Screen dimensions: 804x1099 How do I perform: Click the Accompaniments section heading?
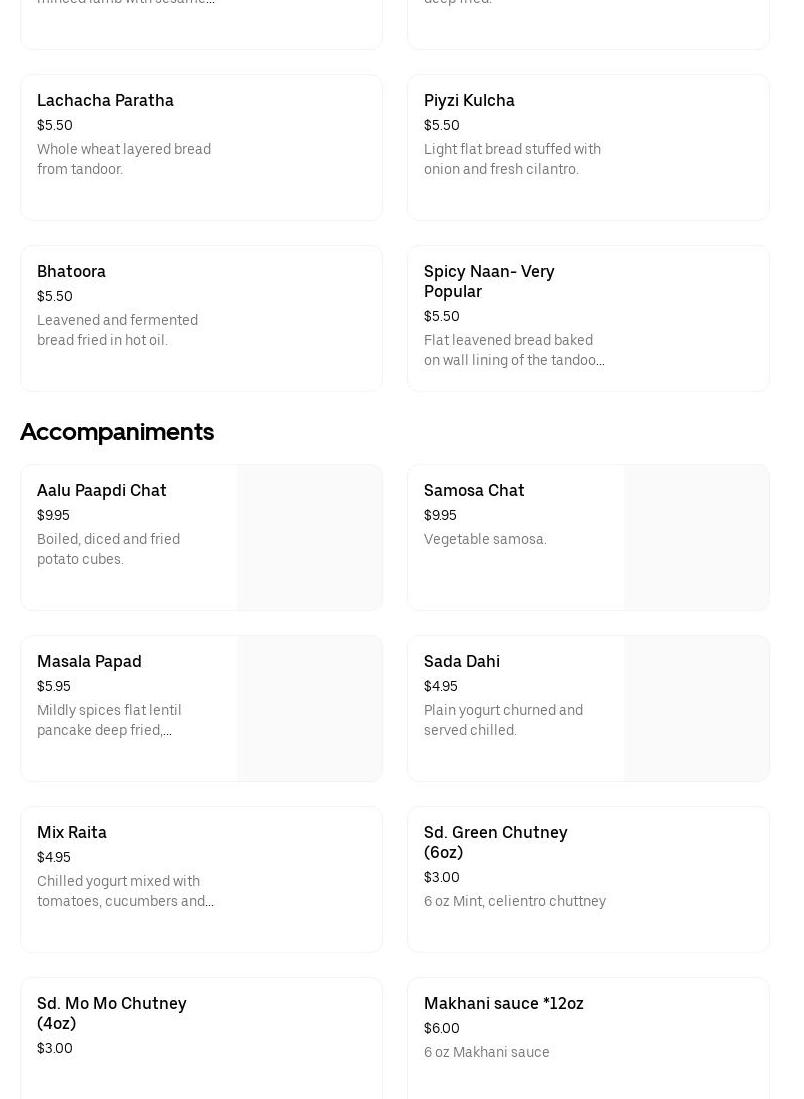[x=117, y=432]
